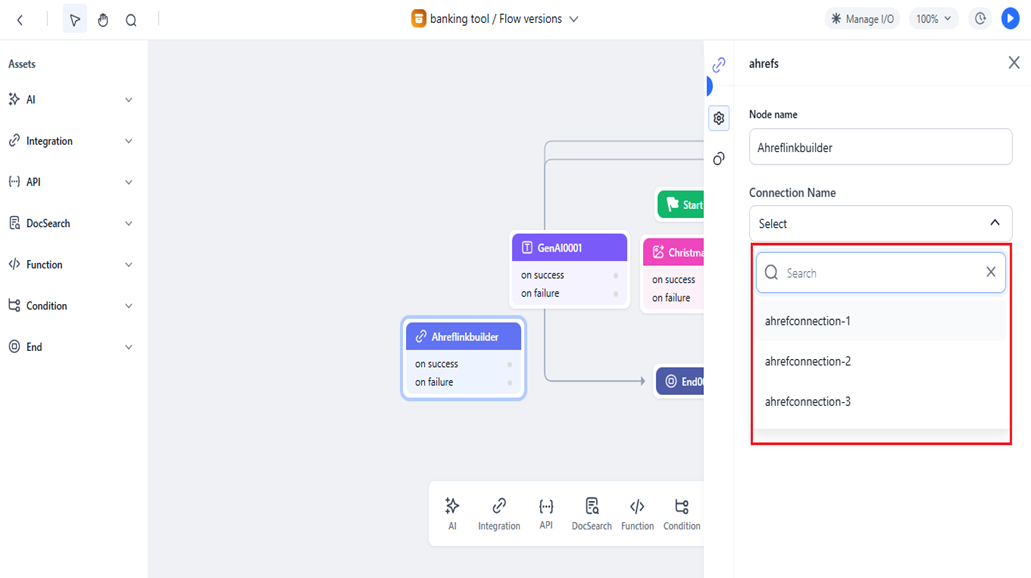The width and height of the screenshot is (1031, 578).
Task: Select the pointer cursor tool
Action: click(75, 20)
